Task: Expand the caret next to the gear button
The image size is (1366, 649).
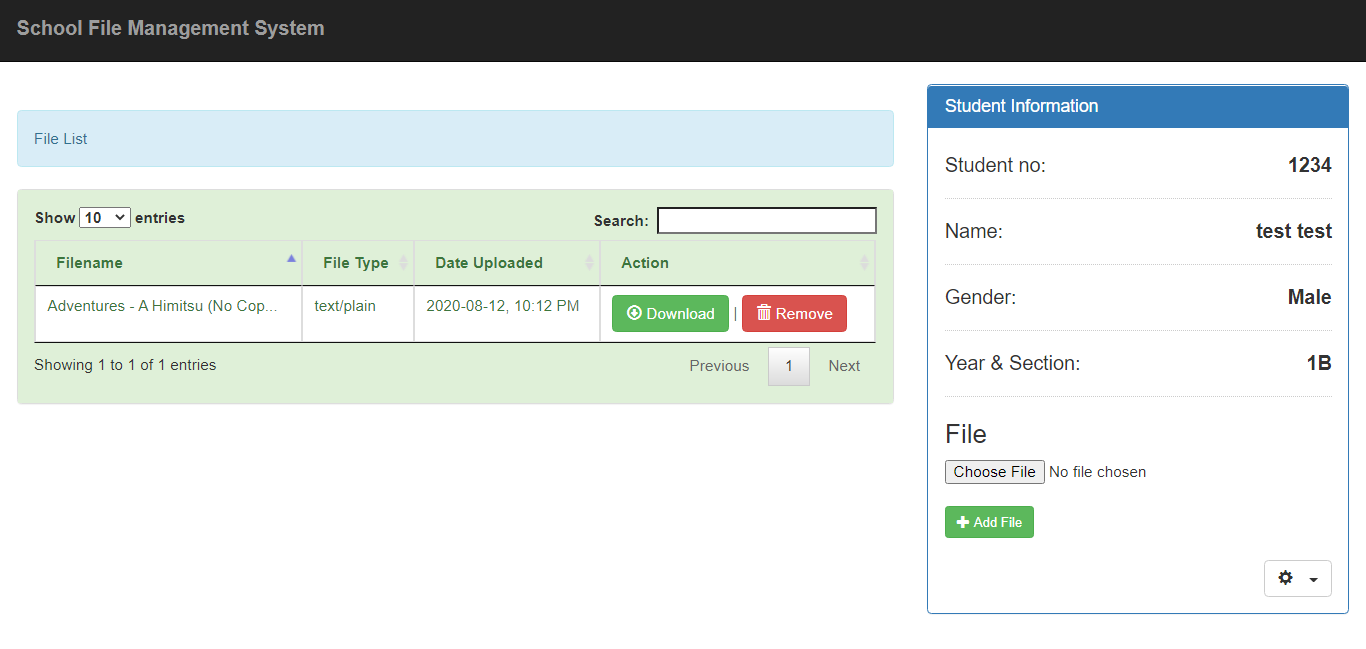Action: (1313, 578)
